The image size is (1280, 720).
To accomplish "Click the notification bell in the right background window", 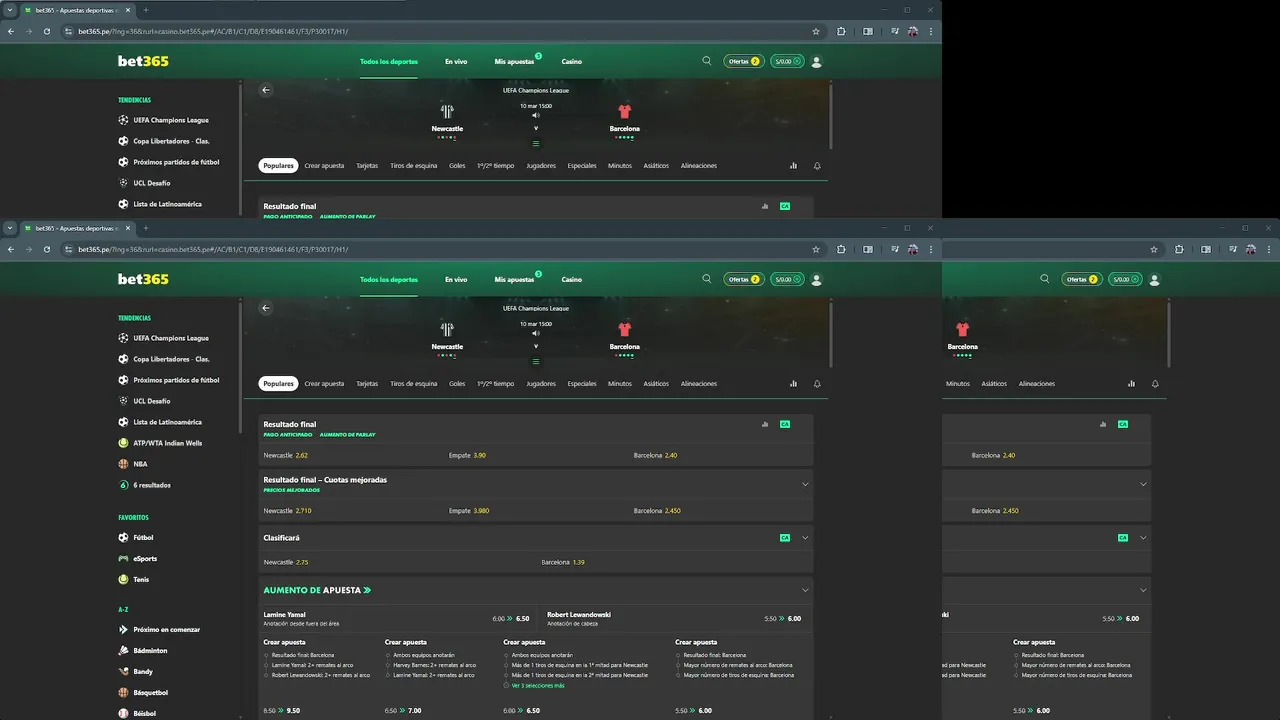I will pyautogui.click(x=1155, y=384).
